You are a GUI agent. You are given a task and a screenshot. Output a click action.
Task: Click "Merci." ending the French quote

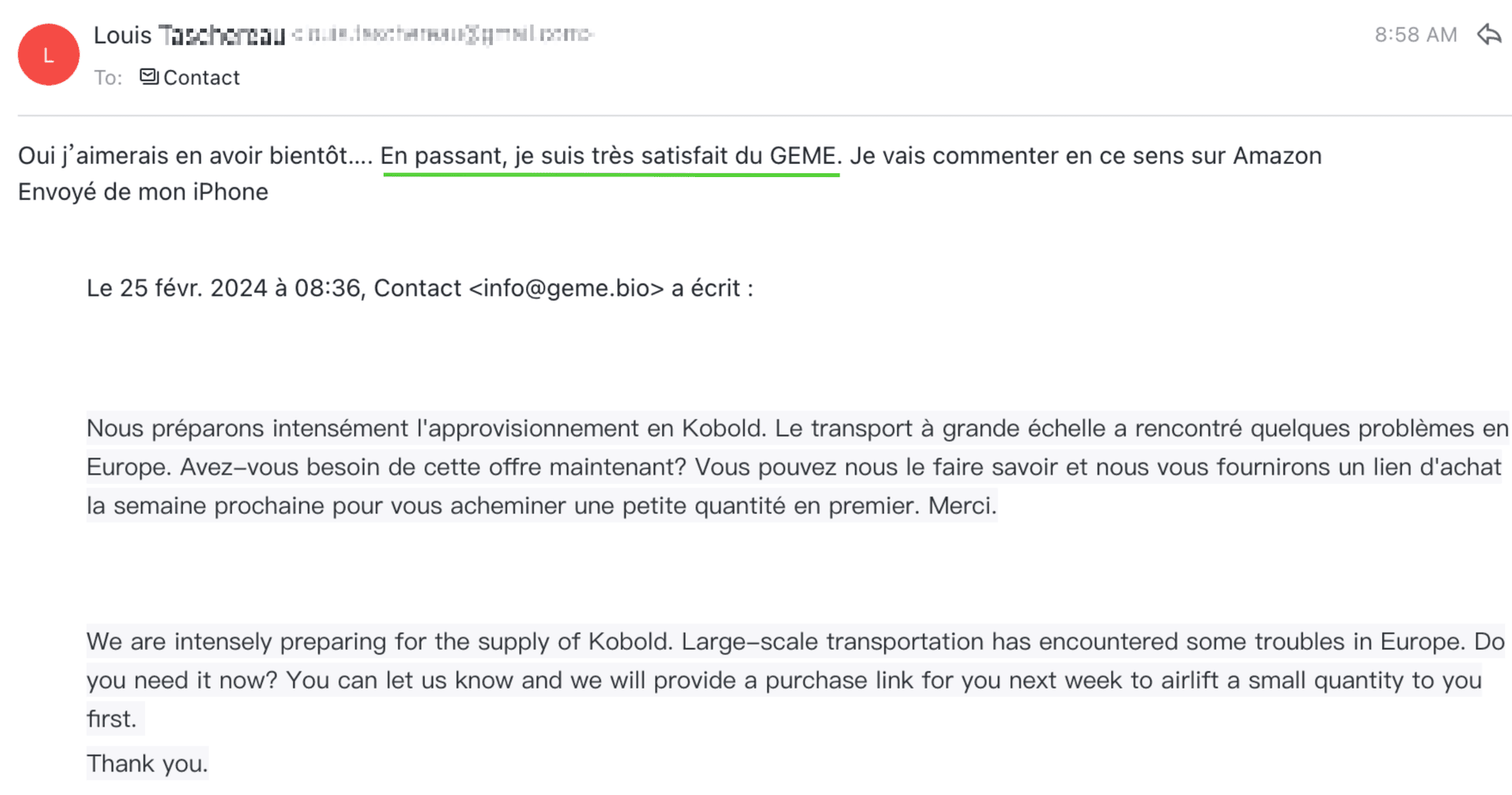click(x=962, y=505)
